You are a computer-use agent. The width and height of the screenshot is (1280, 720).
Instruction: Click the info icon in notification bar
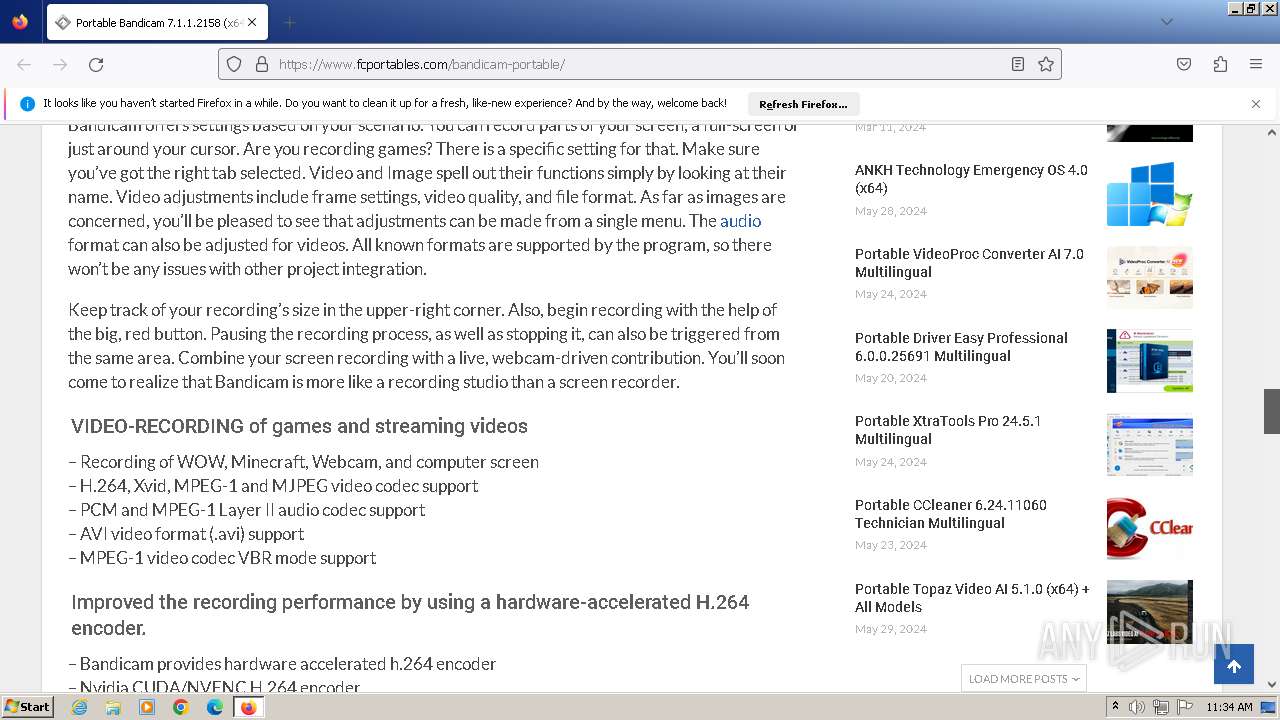pyautogui.click(x=27, y=104)
